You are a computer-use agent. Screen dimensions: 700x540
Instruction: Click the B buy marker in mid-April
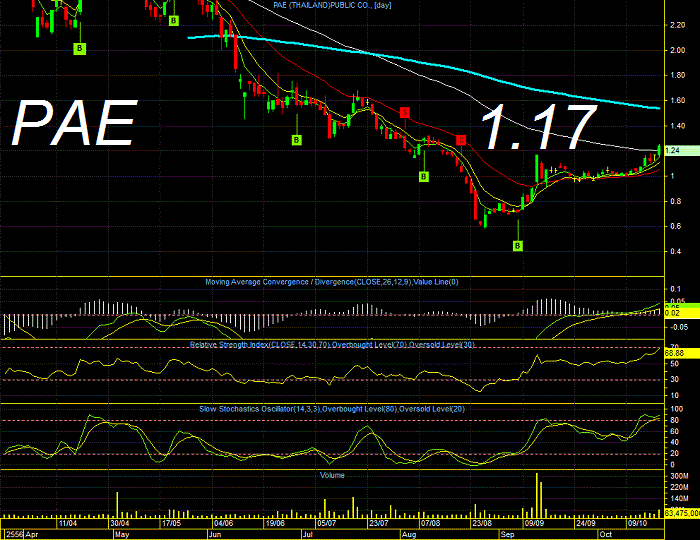click(79, 48)
